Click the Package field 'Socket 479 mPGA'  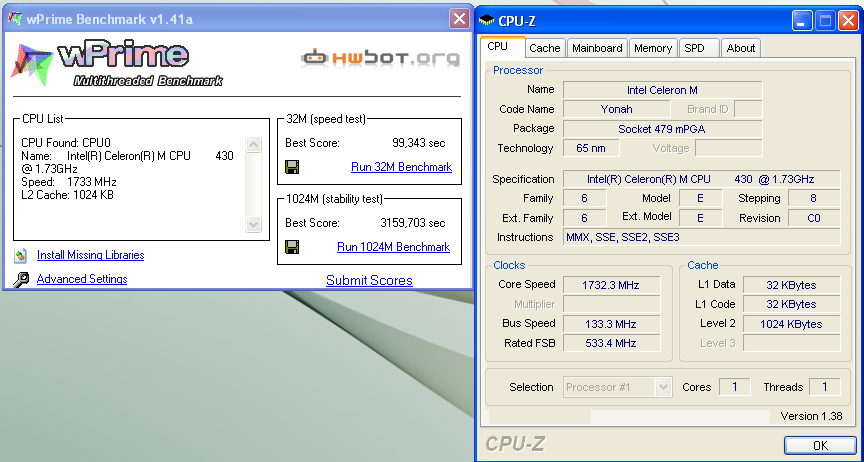point(662,129)
